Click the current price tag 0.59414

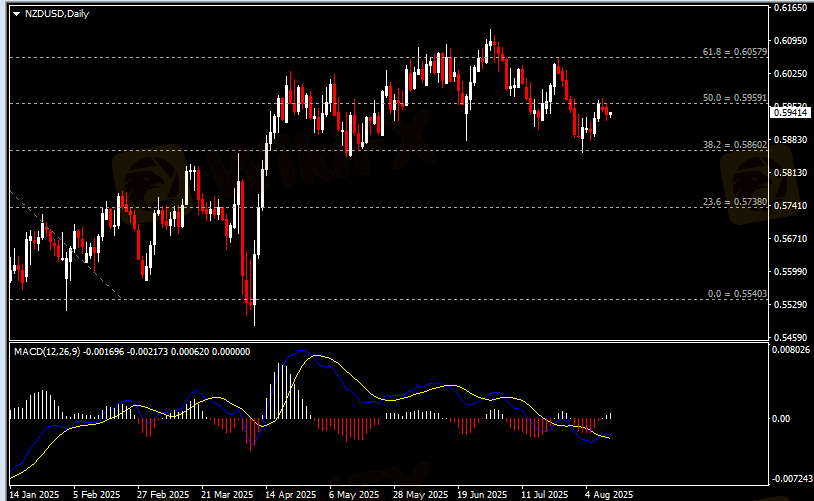pos(790,112)
